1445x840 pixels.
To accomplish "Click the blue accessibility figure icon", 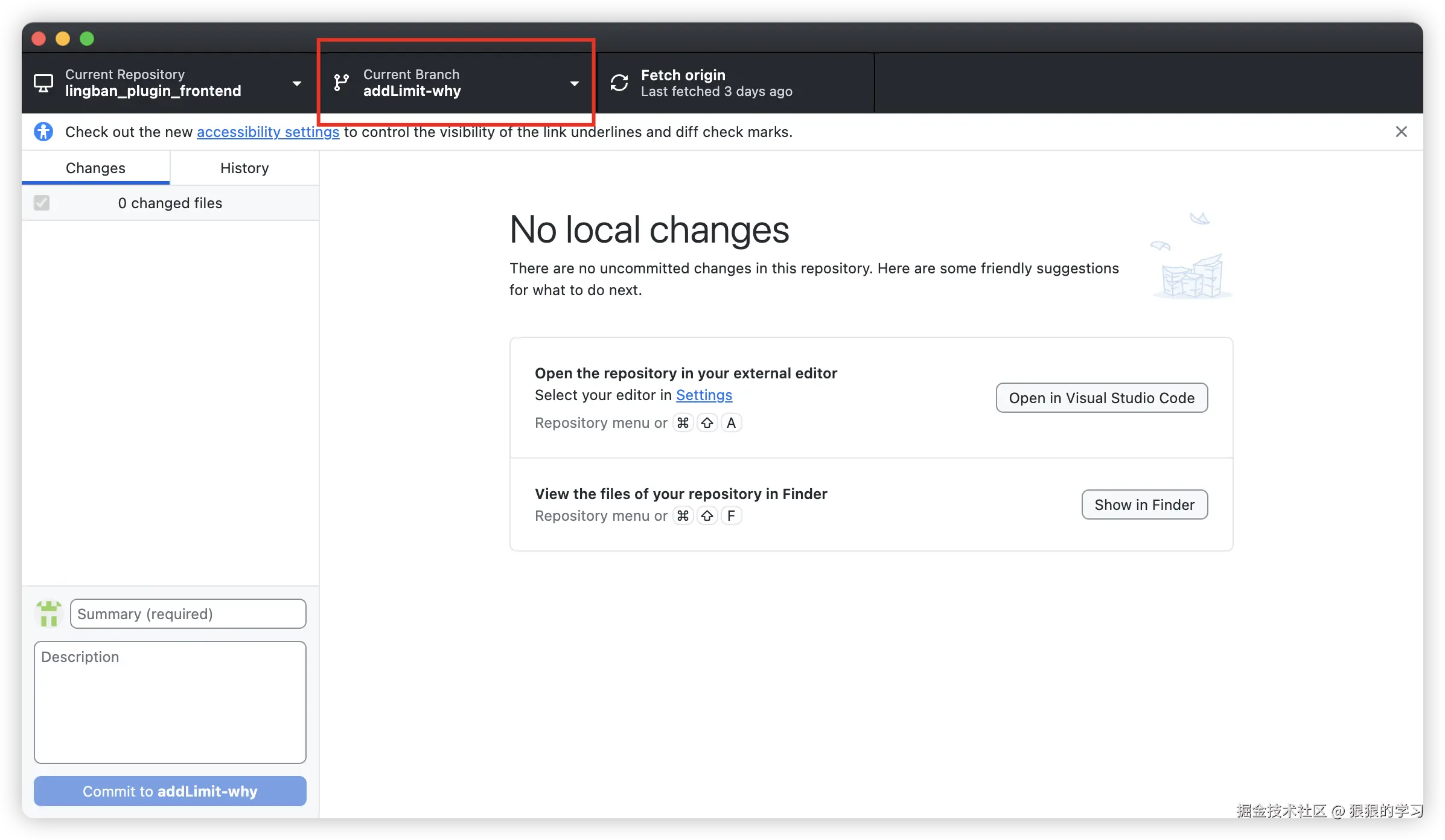I will [43, 132].
